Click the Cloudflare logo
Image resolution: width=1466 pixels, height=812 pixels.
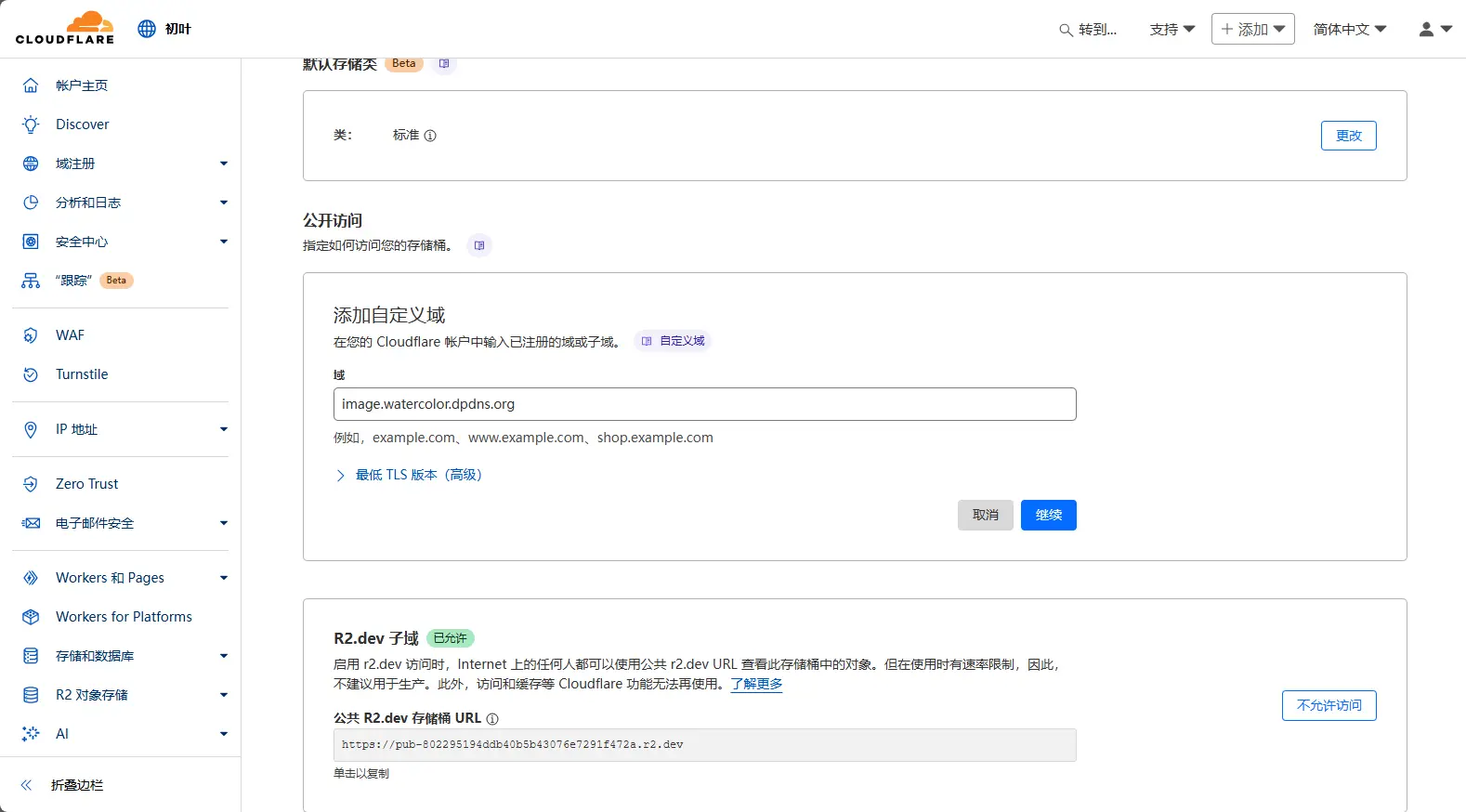click(65, 28)
